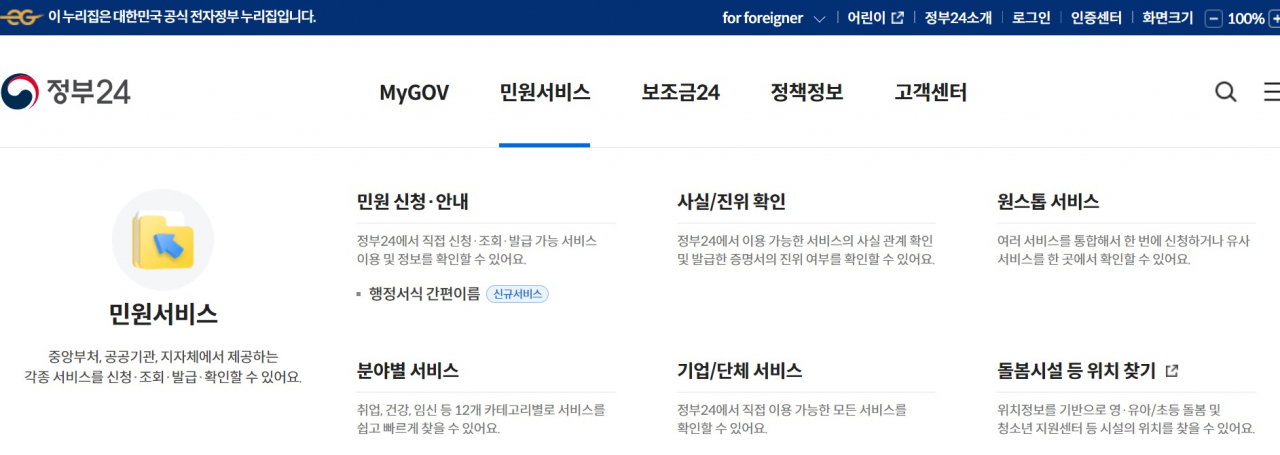Image resolution: width=1280 pixels, height=455 pixels.
Task: Open the 정부24소개 link
Action: [958, 18]
